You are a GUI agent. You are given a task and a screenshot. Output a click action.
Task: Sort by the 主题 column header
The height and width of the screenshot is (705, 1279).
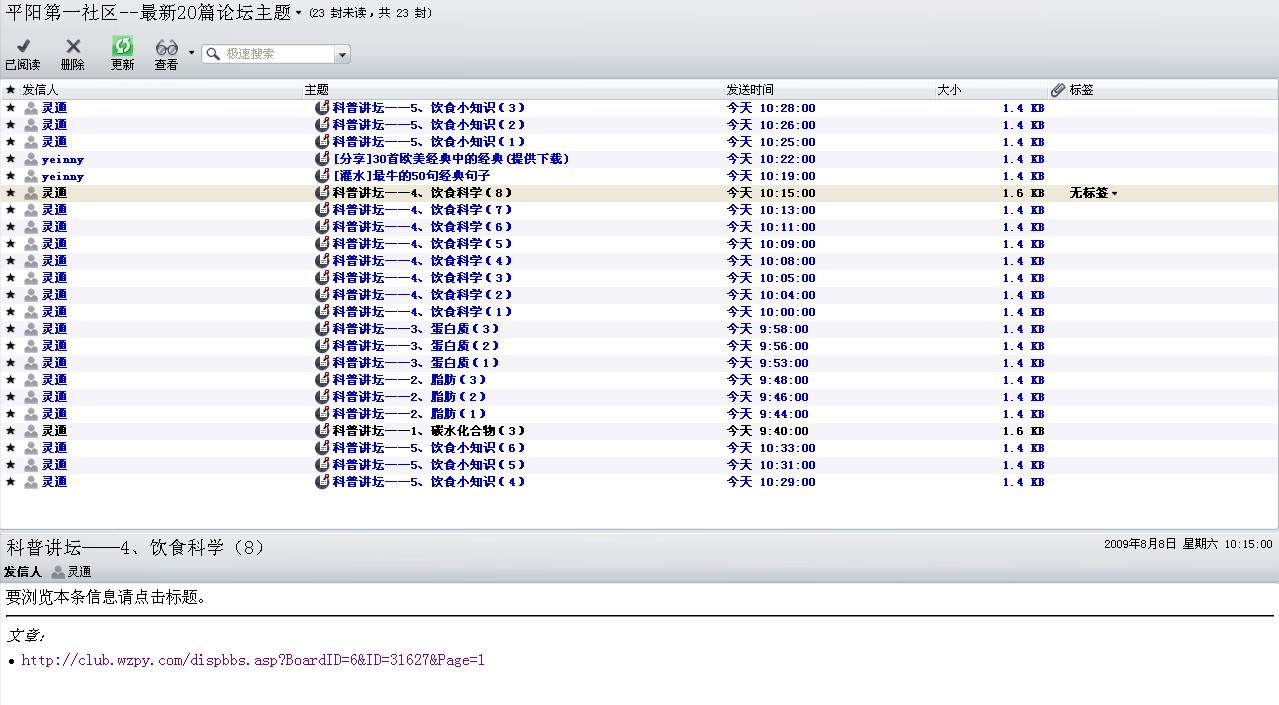click(x=316, y=90)
